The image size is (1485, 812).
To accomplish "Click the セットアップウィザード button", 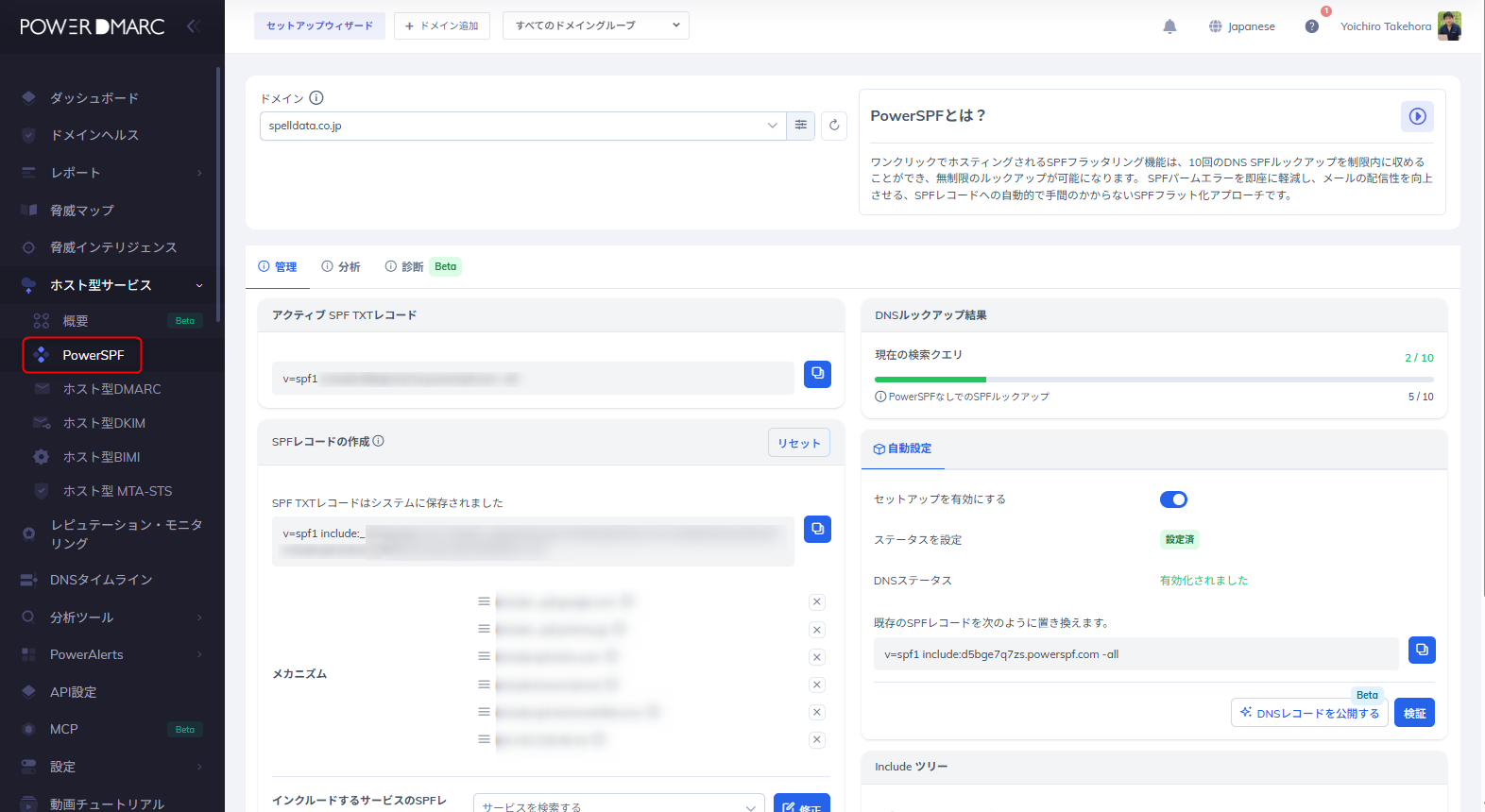I will (319, 25).
